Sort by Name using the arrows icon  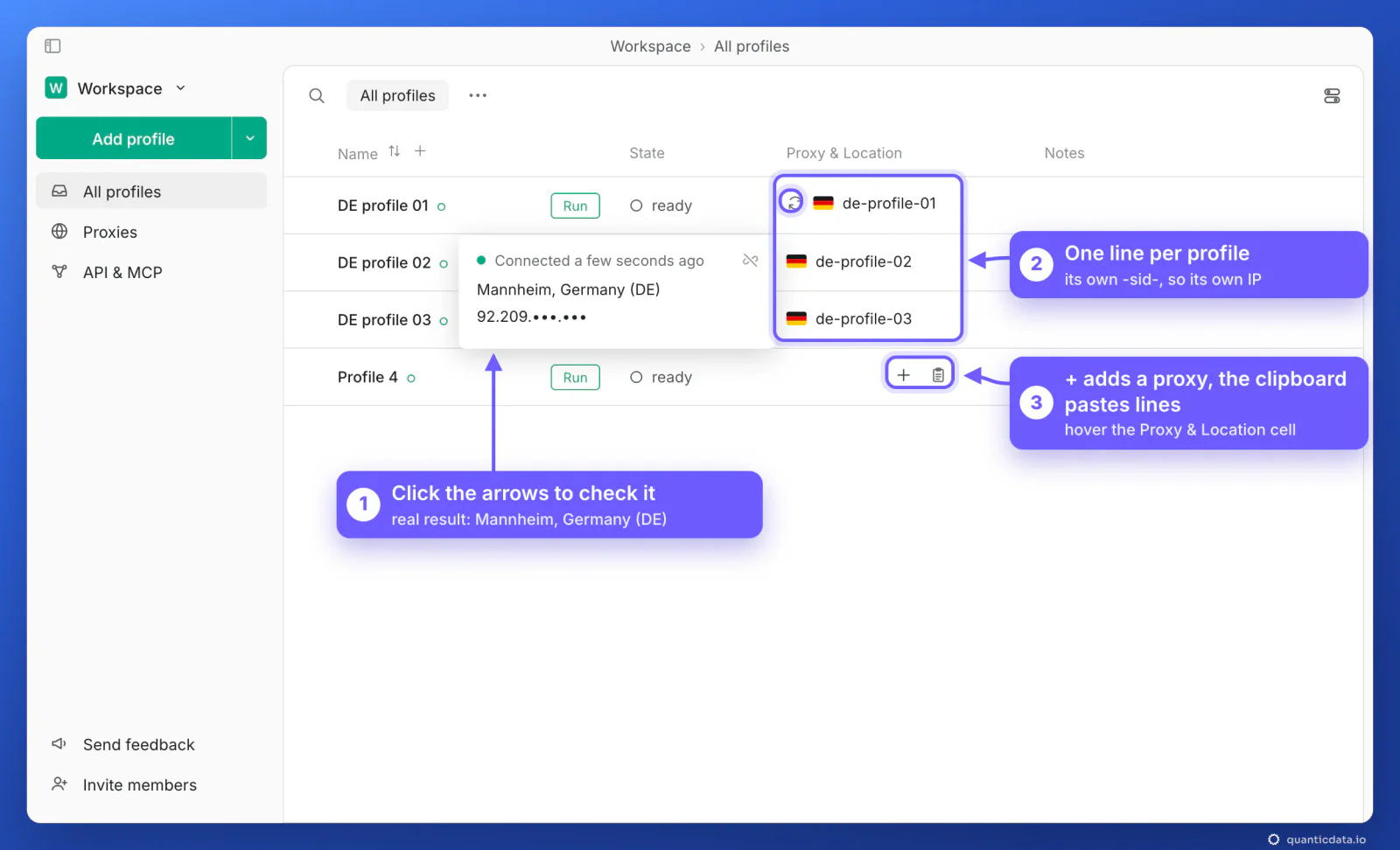tap(395, 151)
